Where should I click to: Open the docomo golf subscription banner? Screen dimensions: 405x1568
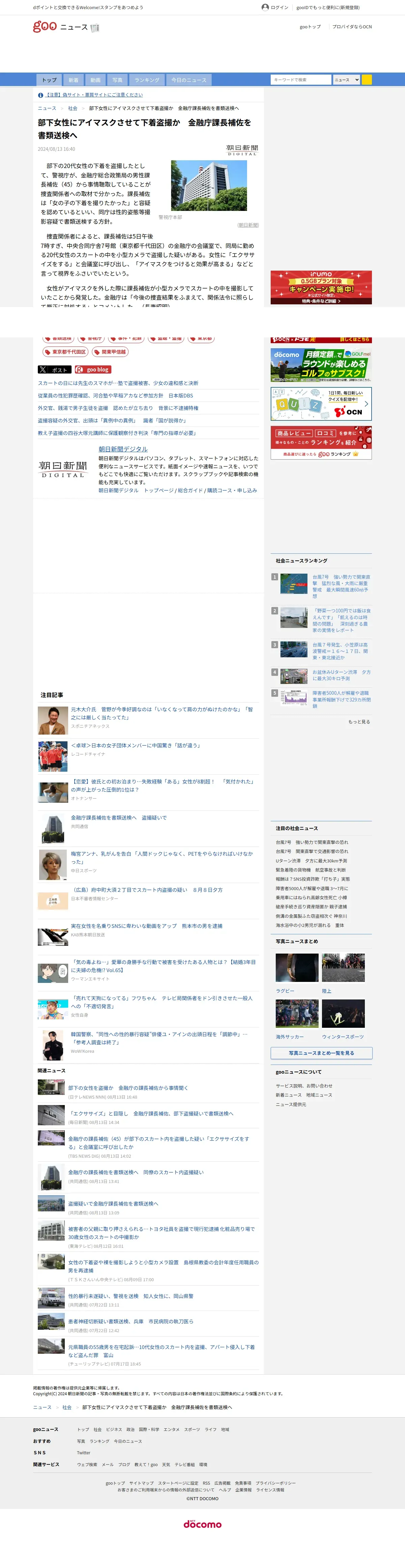click(x=321, y=365)
